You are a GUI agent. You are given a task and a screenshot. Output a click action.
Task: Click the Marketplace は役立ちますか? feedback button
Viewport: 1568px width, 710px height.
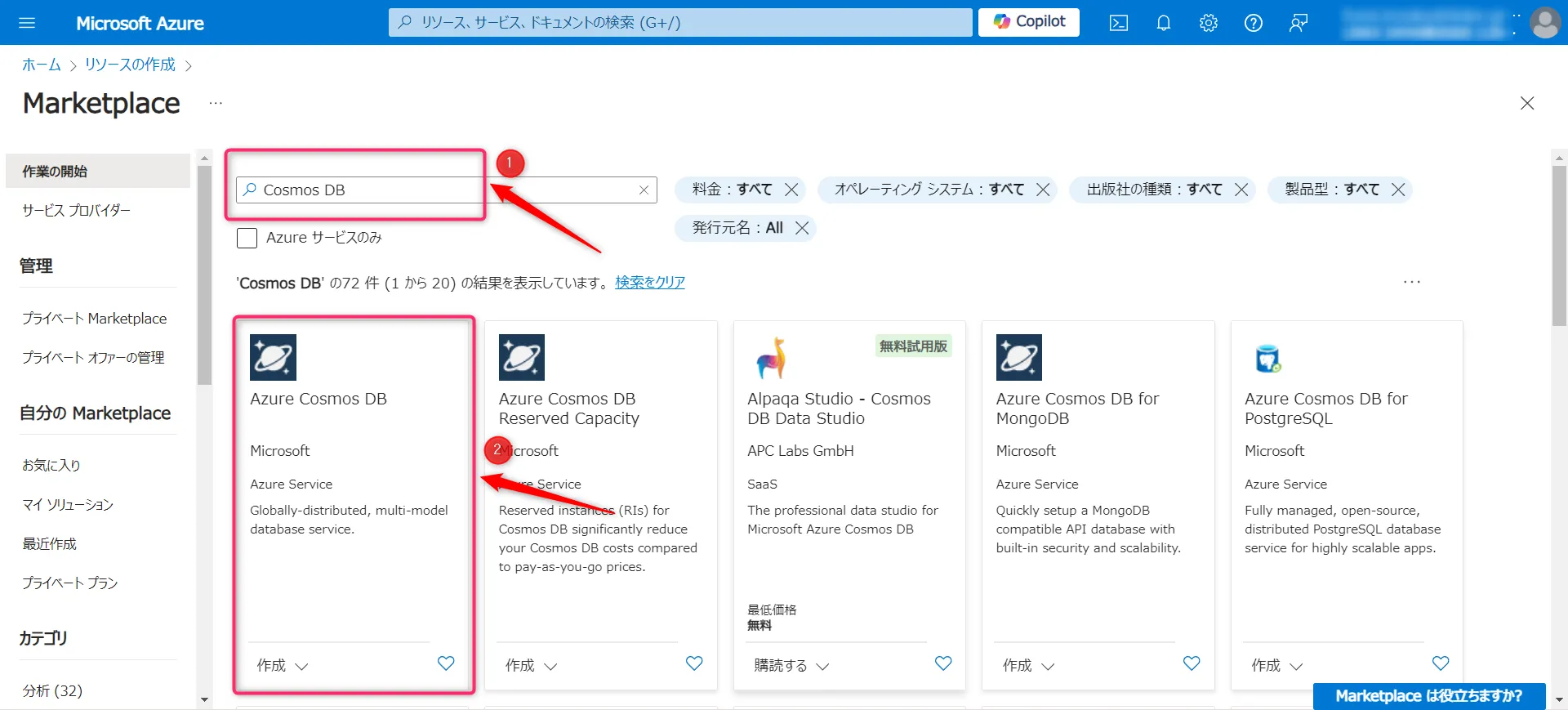point(1429,696)
